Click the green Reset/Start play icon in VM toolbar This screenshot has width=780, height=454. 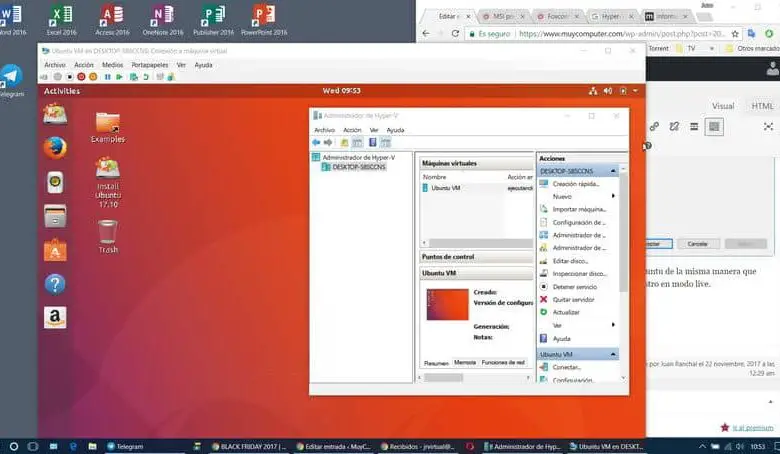(119, 77)
